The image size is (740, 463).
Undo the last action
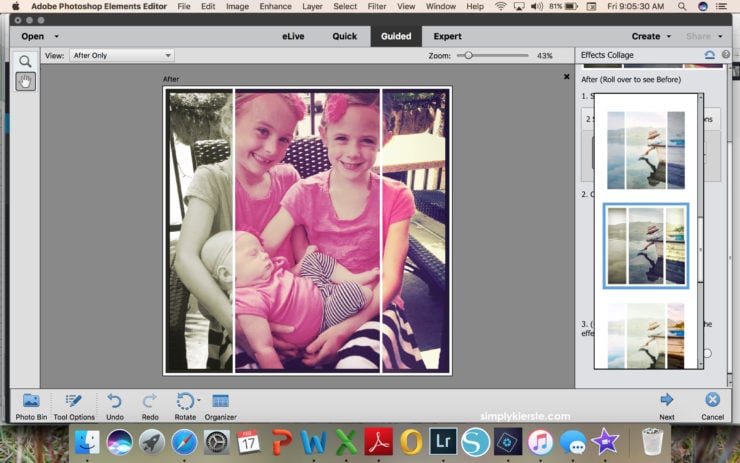pos(115,402)
